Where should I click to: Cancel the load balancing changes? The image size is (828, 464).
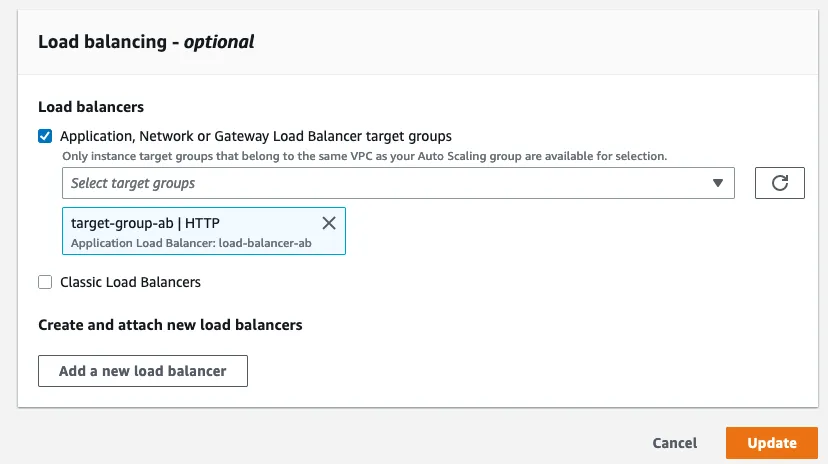674,443
